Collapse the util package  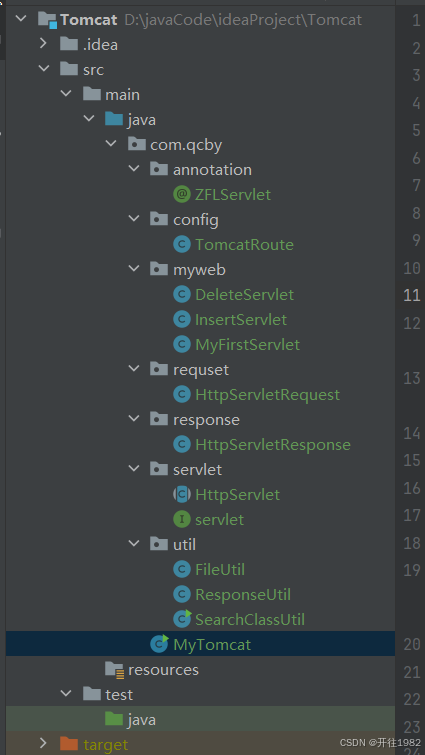pos(133,544)
